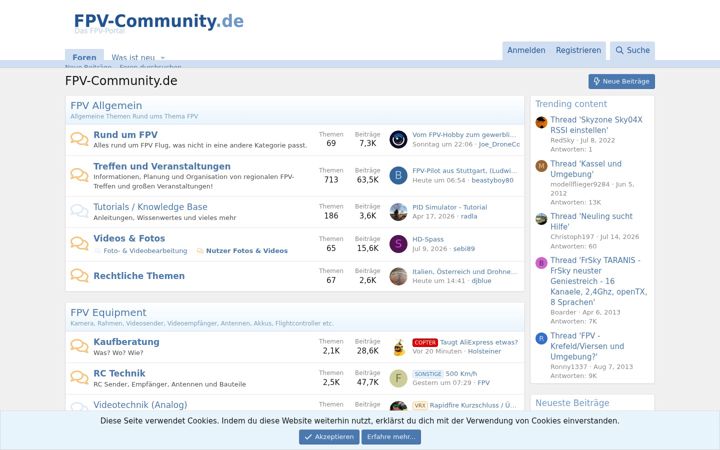
Task: Open latest post PID Simulator - Tutorial
Action: point(450,207)
